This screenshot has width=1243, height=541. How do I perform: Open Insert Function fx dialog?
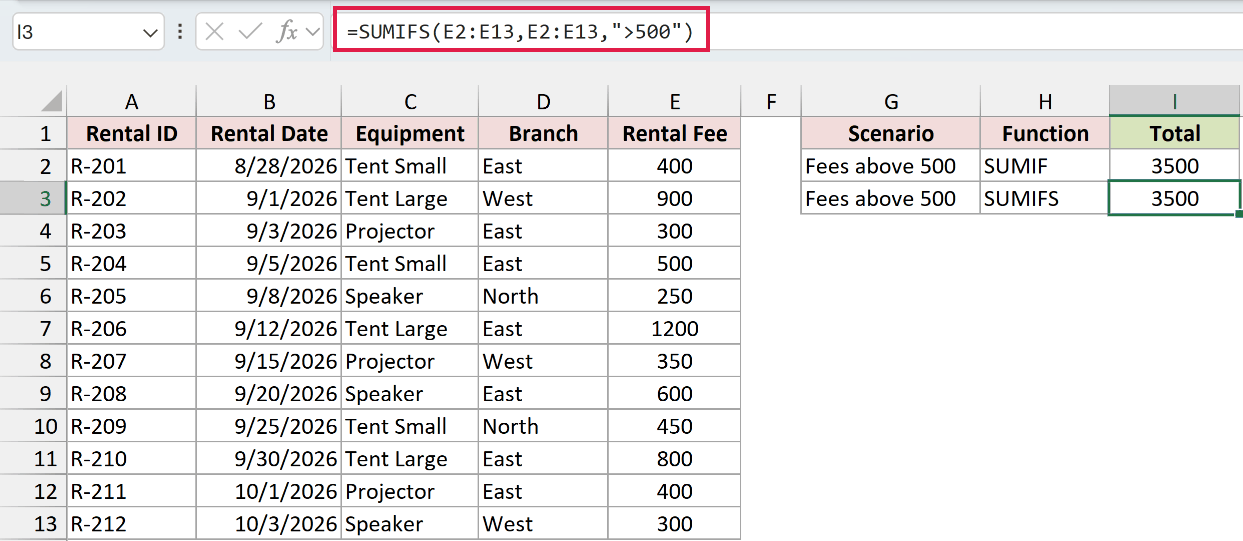point(287,32)
